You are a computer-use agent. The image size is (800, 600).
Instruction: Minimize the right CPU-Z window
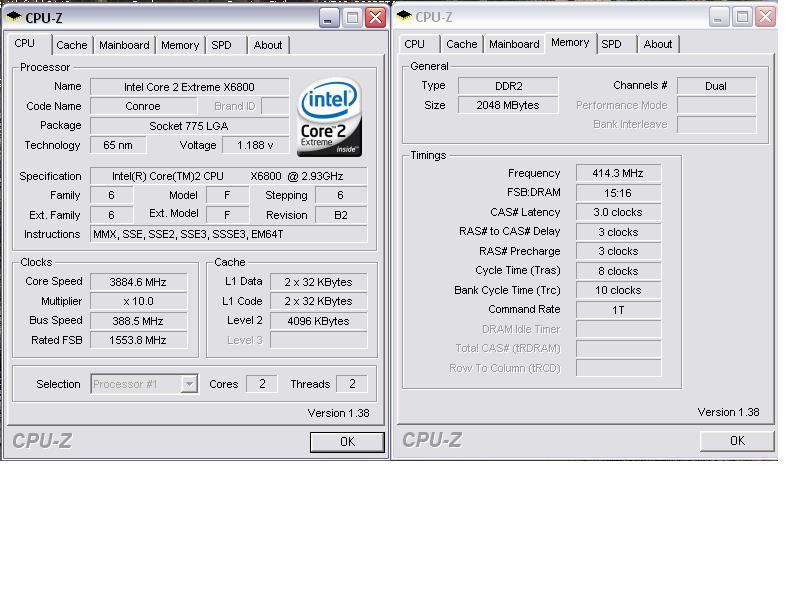coord(718,17)
